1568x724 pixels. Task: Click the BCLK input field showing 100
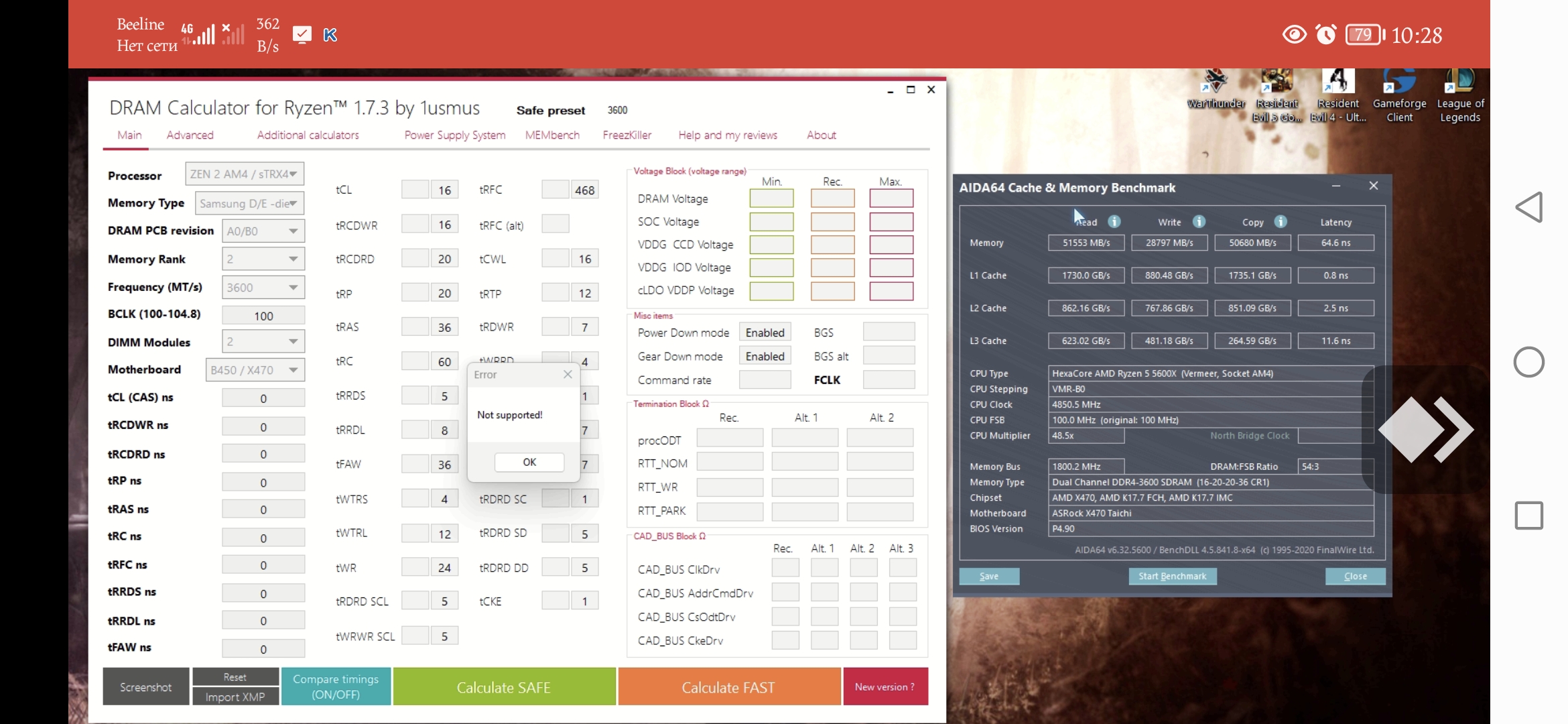pyautogui.click(x=263, y=316)
